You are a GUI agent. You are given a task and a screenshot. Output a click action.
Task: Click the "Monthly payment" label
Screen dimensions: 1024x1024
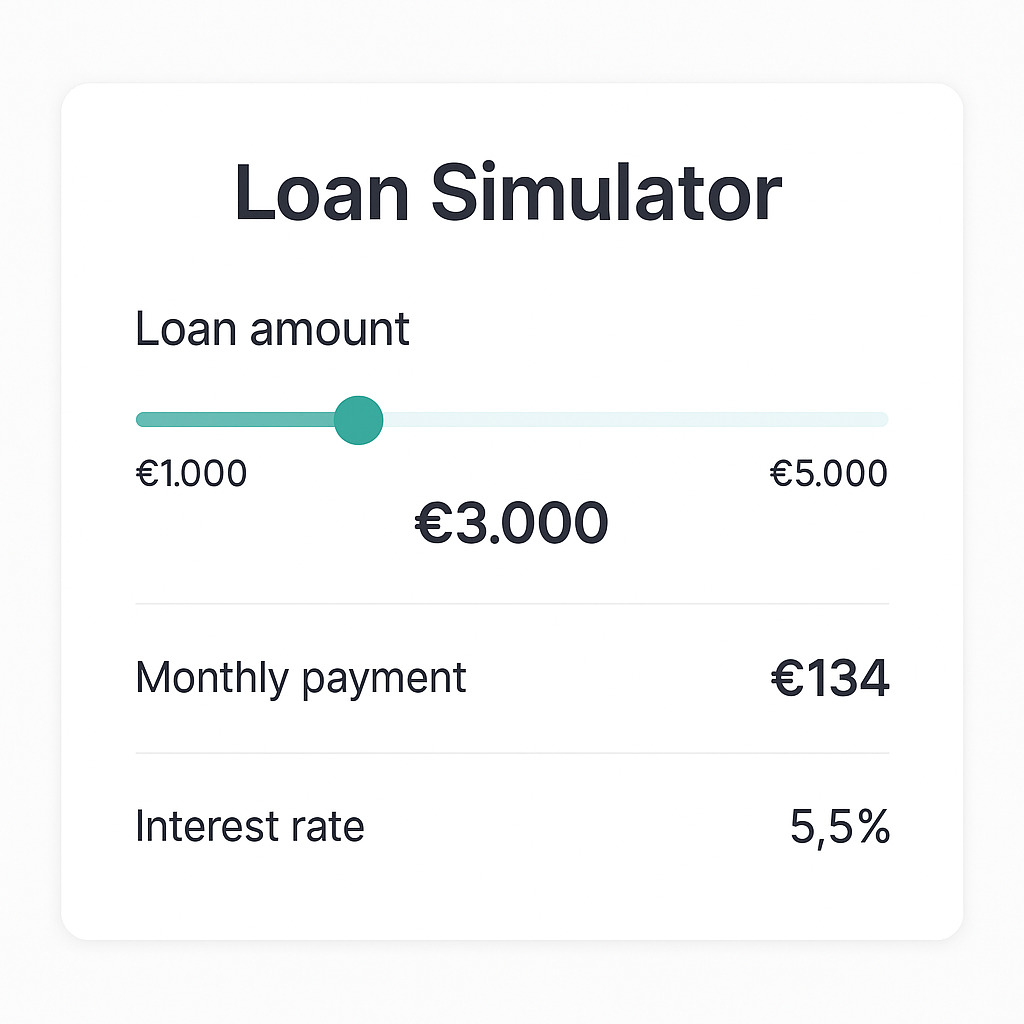pyautogui.click(x=300, y=678)
